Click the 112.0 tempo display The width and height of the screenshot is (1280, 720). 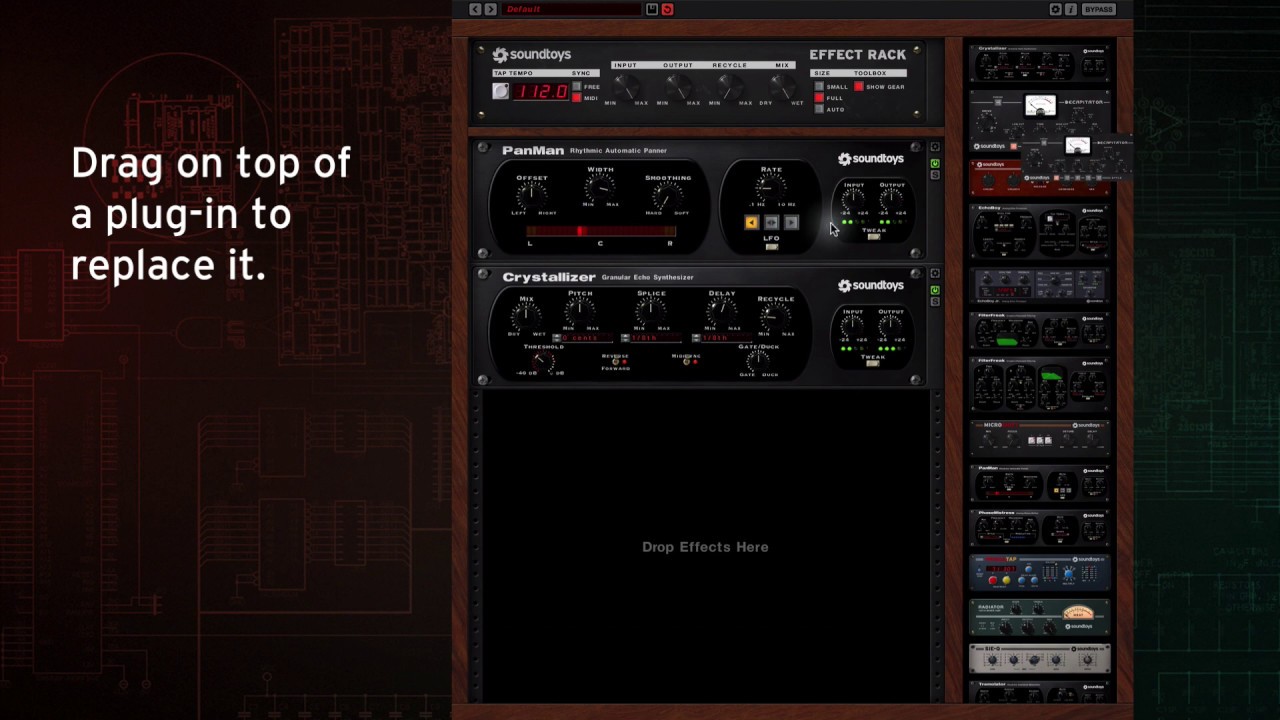click(541, 91)
